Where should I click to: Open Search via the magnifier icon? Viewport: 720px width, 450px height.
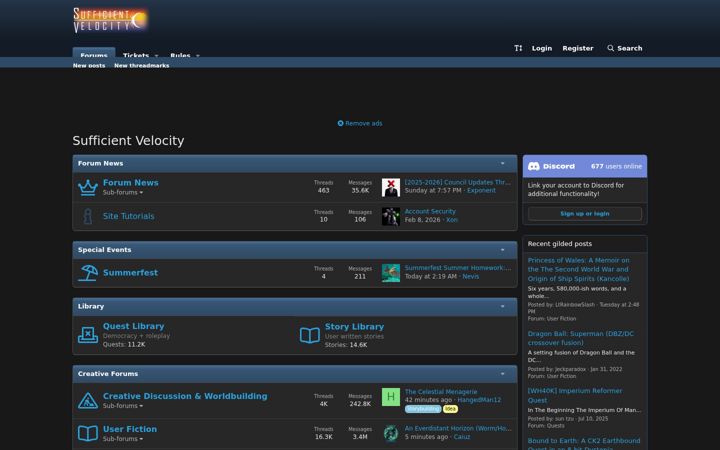point(610,48)
